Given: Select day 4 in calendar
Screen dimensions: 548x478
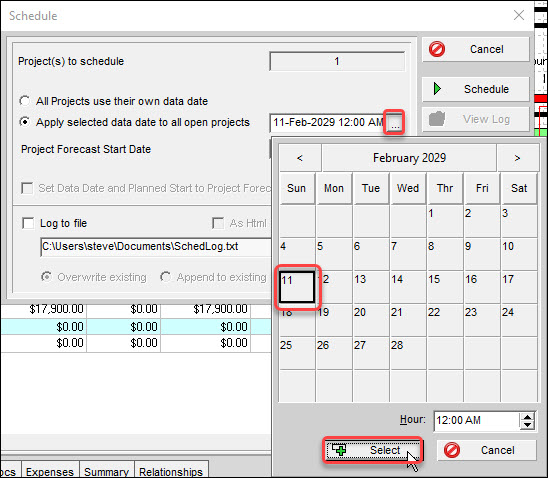Looking at the screenshot, I should pyautogui.click(x=297, y=254).
